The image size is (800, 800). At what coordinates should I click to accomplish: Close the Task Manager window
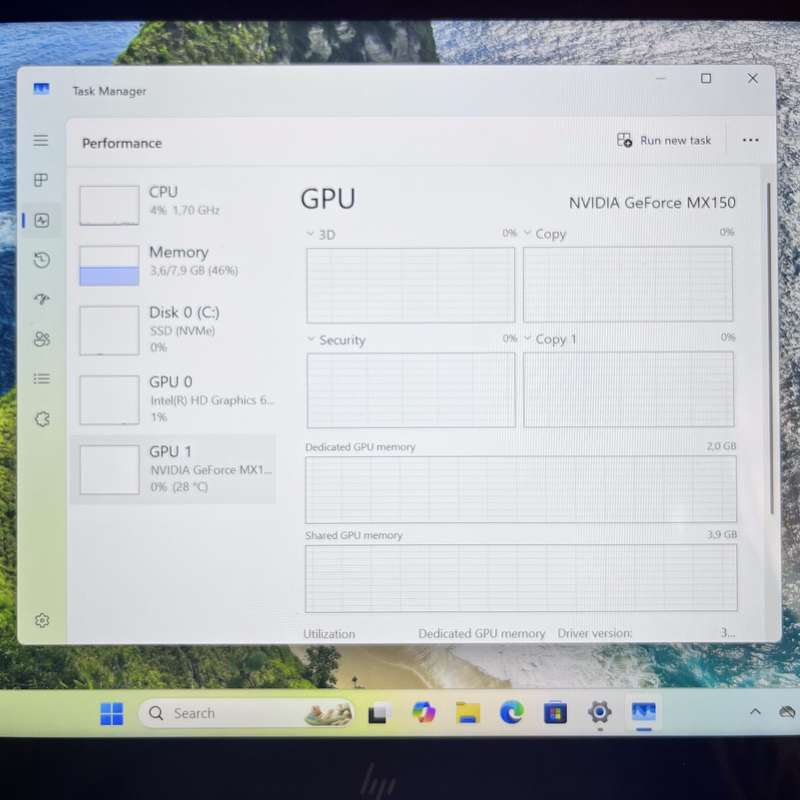click(753, 78)
